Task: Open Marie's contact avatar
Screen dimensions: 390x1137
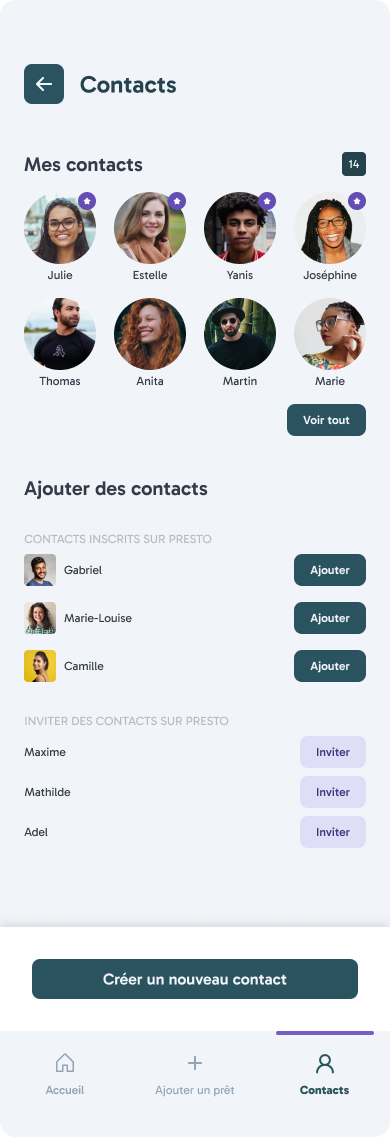Action: pyautogui.click(x=330, y=334)
